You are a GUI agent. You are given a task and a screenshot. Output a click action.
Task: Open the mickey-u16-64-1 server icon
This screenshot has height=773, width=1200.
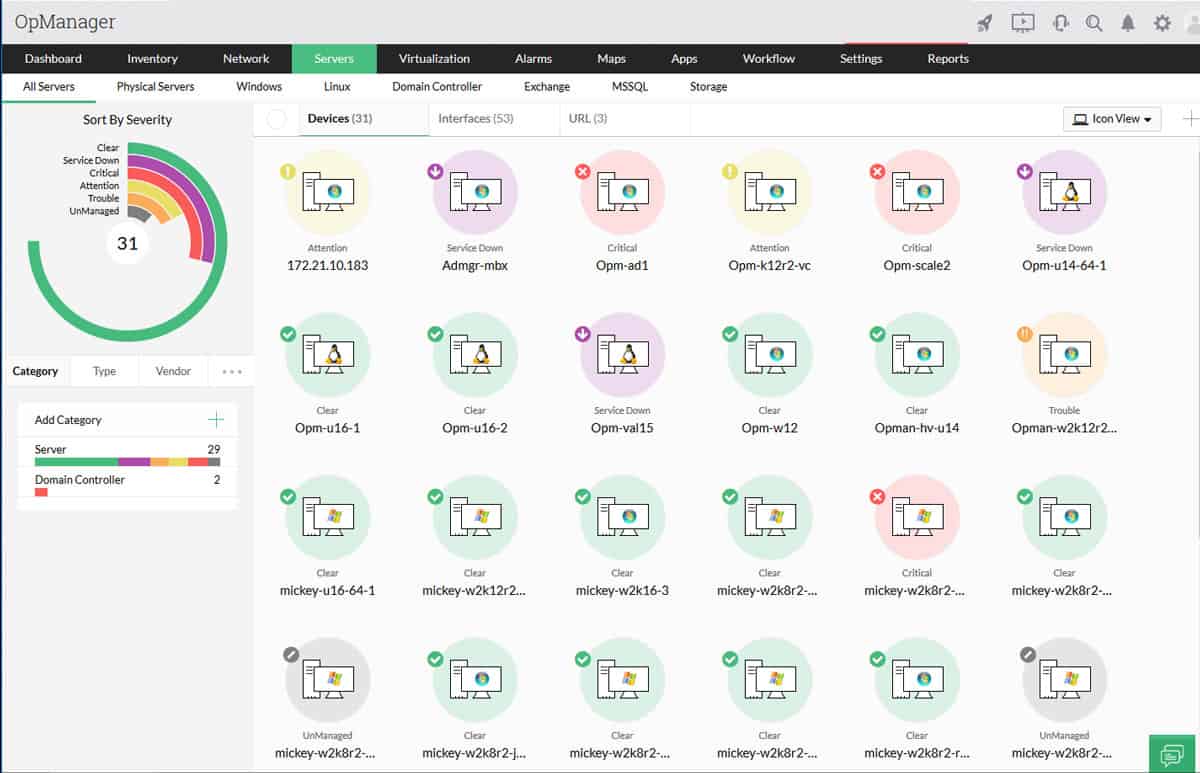tap(328, 518)
